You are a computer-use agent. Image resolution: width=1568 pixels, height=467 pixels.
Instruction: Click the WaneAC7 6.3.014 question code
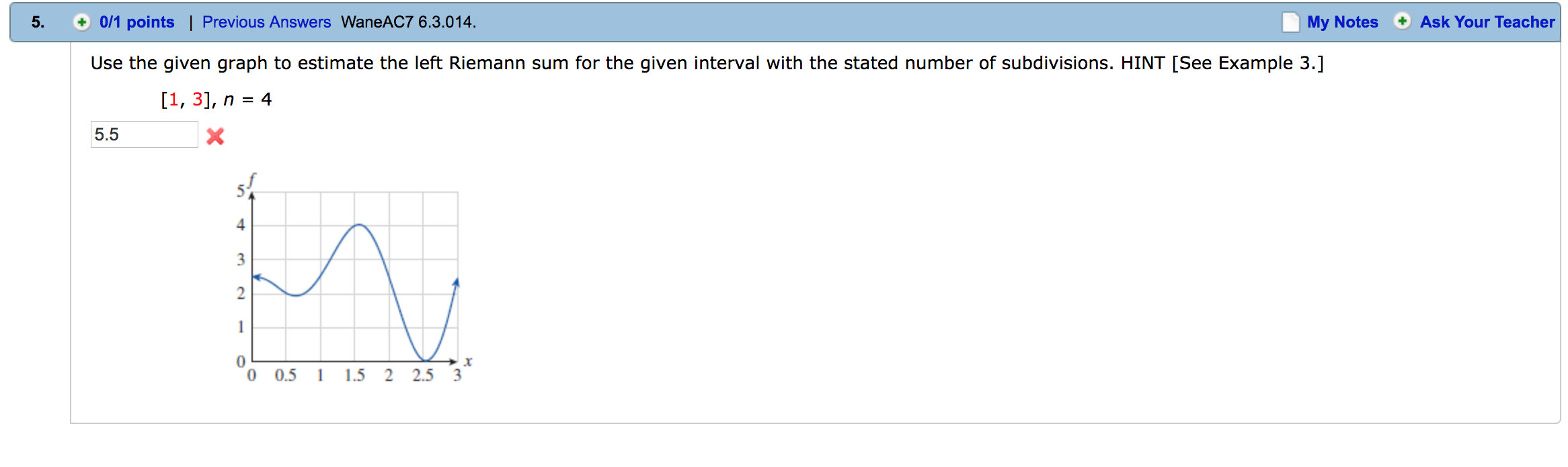coord(408,22)
